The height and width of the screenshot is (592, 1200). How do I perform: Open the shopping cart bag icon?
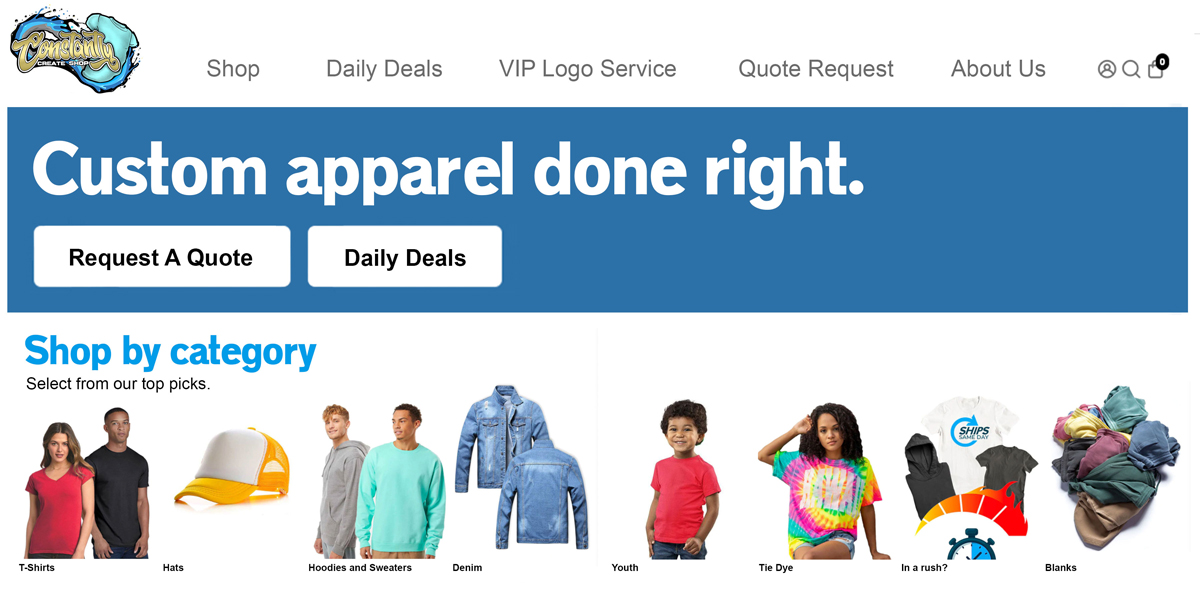click(1156, 67)
